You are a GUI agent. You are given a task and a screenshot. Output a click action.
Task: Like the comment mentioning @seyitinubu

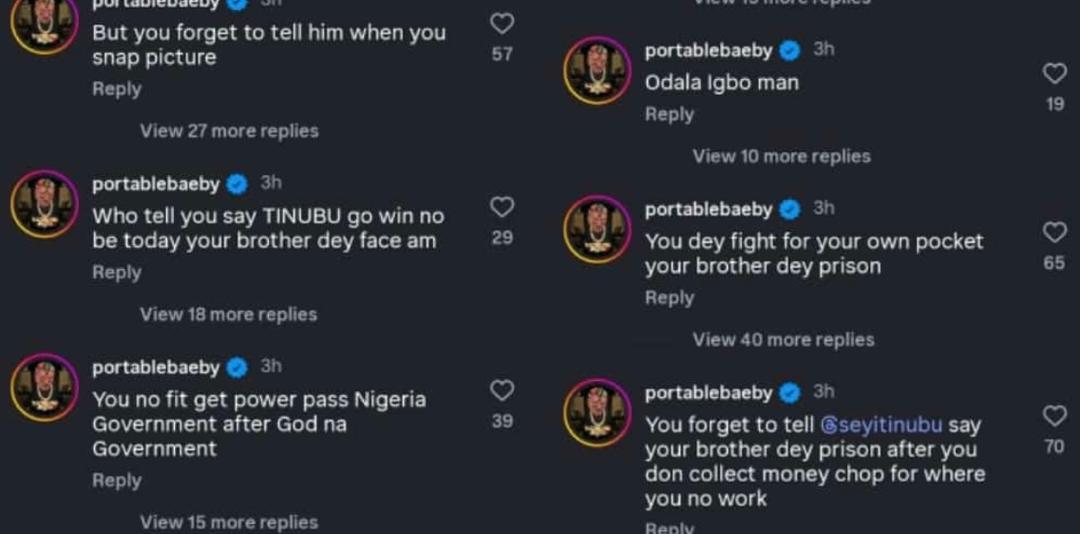click(1055, 416)
